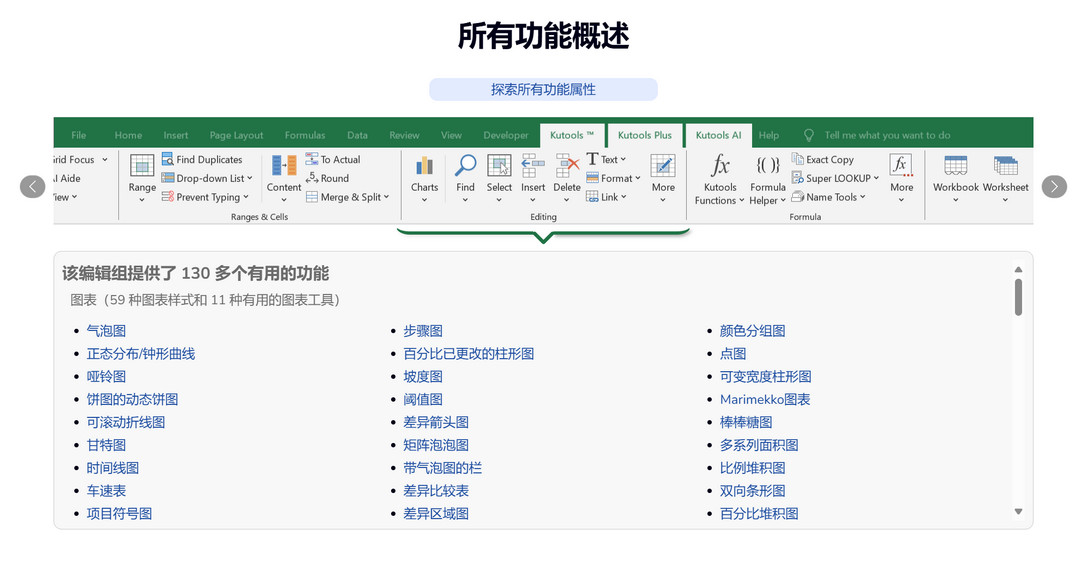Image resolution: width=1080 pixels, height=583 pixels.
Task: Open the Developer tab
Action: pyautogui.click(x=506, y=135)
